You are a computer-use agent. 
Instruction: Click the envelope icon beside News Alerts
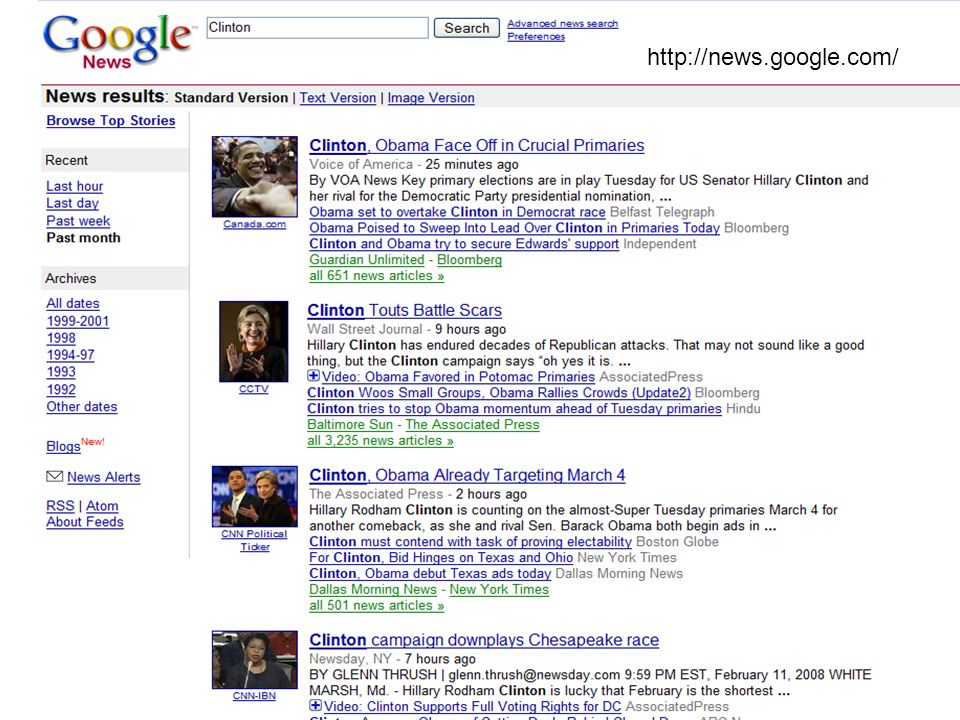[x=54, y=476]
